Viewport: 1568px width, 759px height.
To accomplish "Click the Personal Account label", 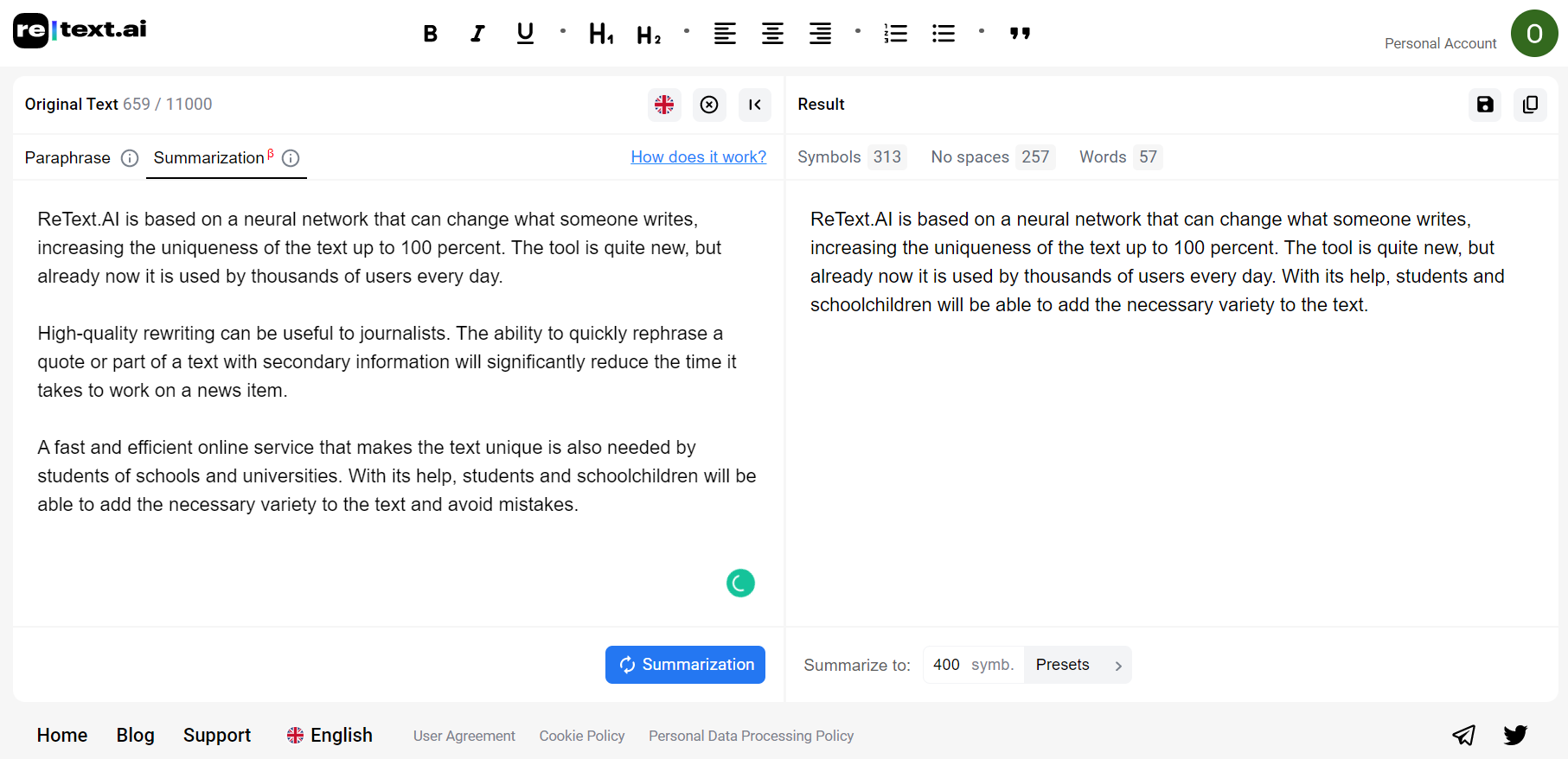I will click(1441, 43).
